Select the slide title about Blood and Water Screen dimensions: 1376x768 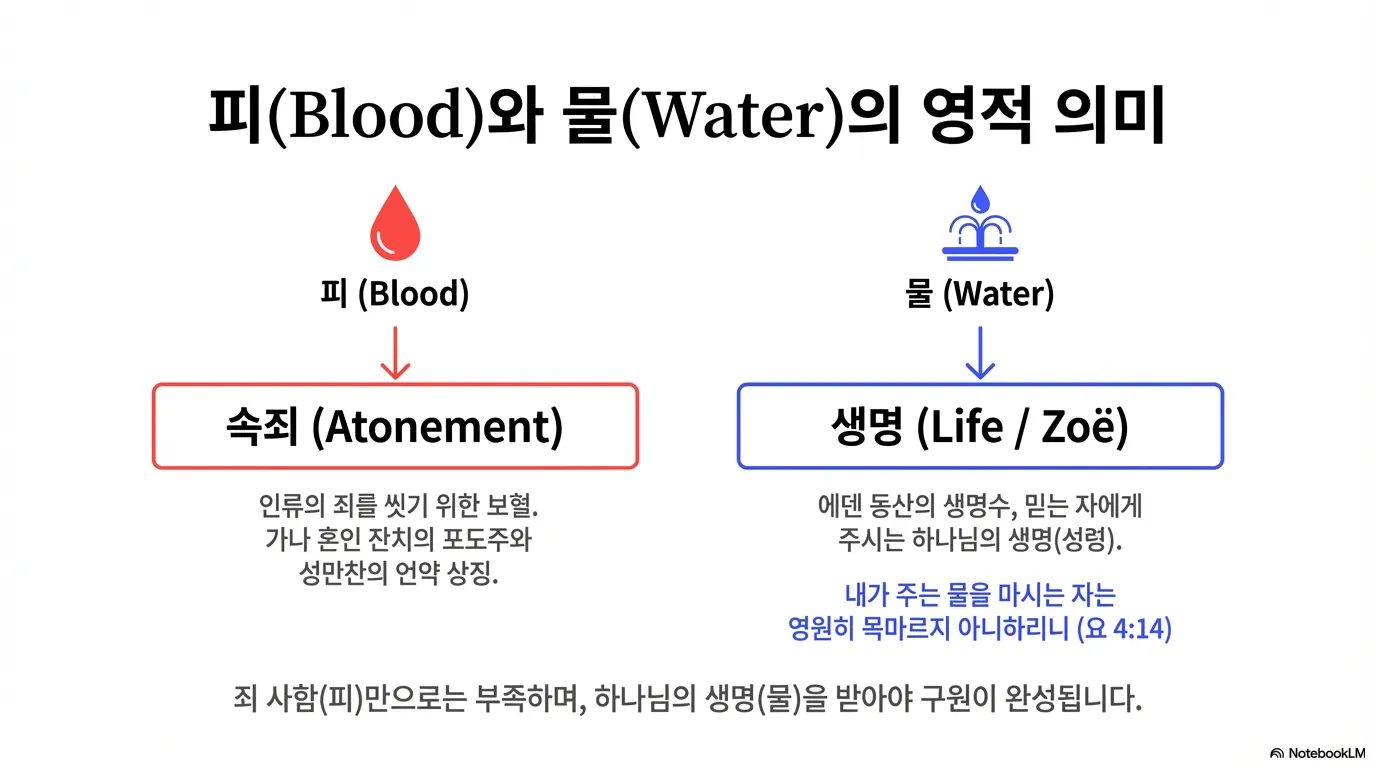(686, 118)
